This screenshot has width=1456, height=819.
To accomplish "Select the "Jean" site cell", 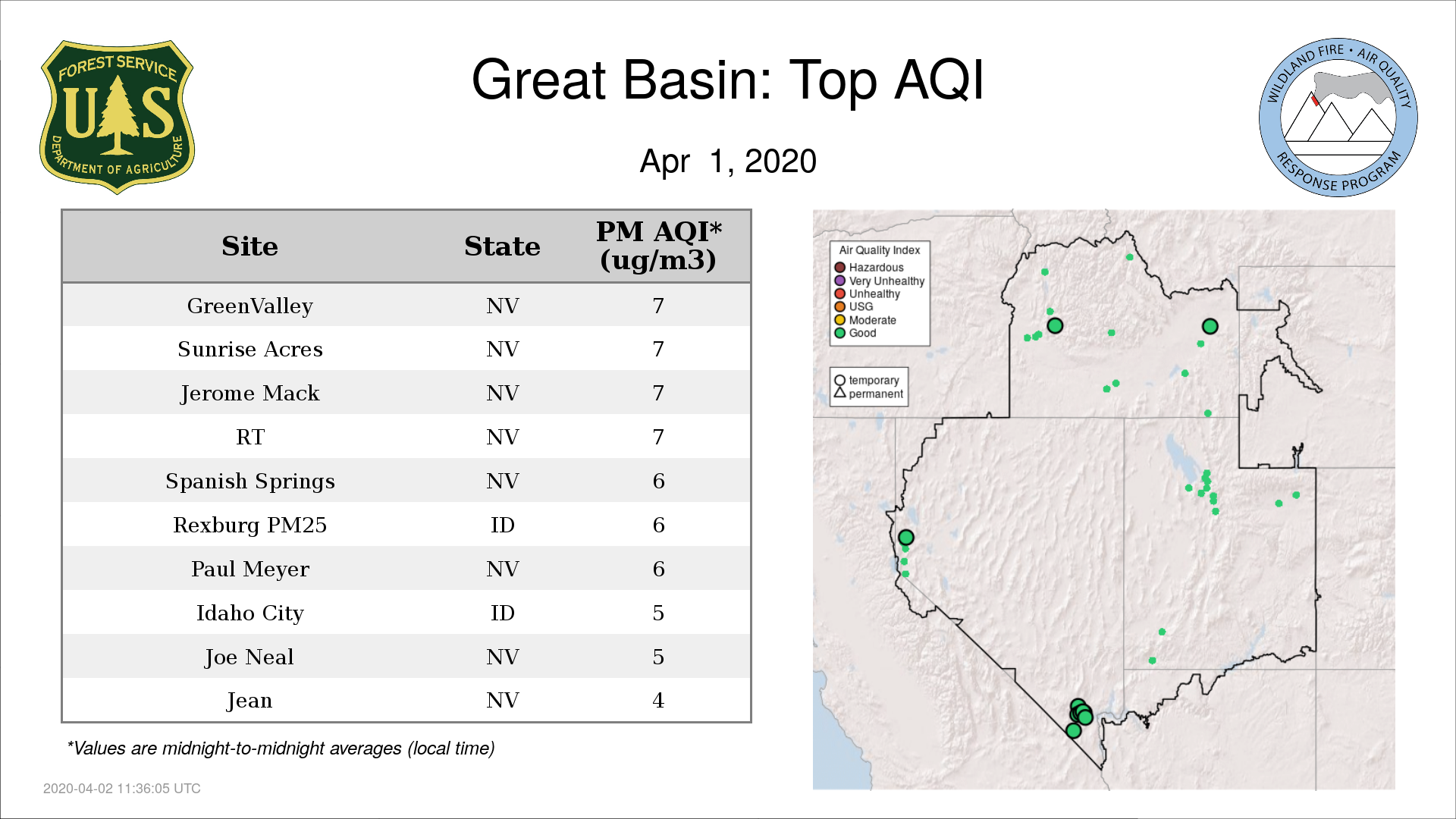I will [x=249, y=700].
